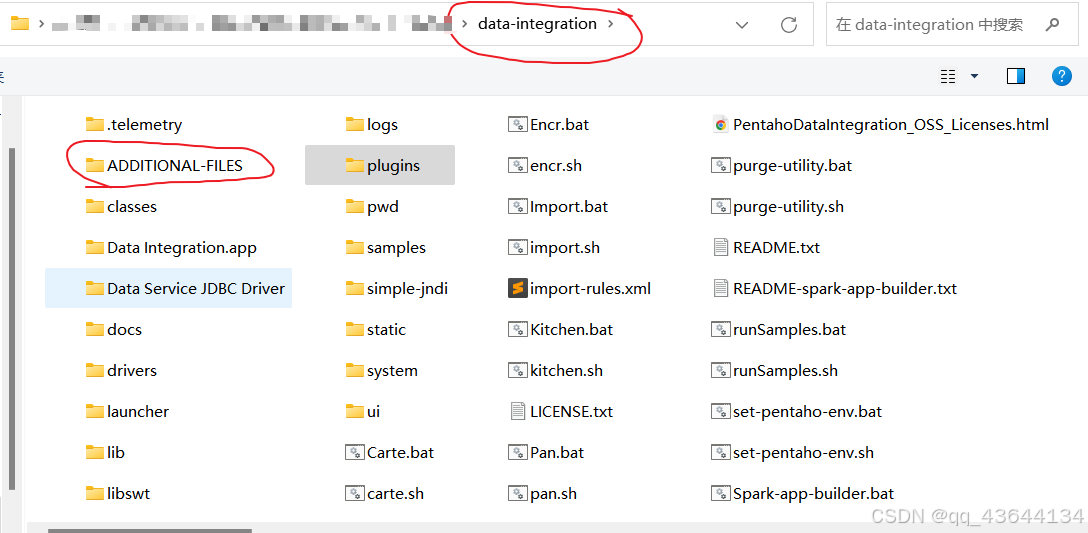The height and width of the screenshot is (533, 1088).
Task: Select README.txt file
Action: pyautogui.click(x=766, y=248)
